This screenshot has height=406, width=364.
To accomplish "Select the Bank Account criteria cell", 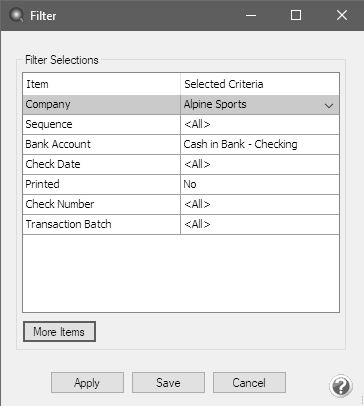I will (260, 145).
